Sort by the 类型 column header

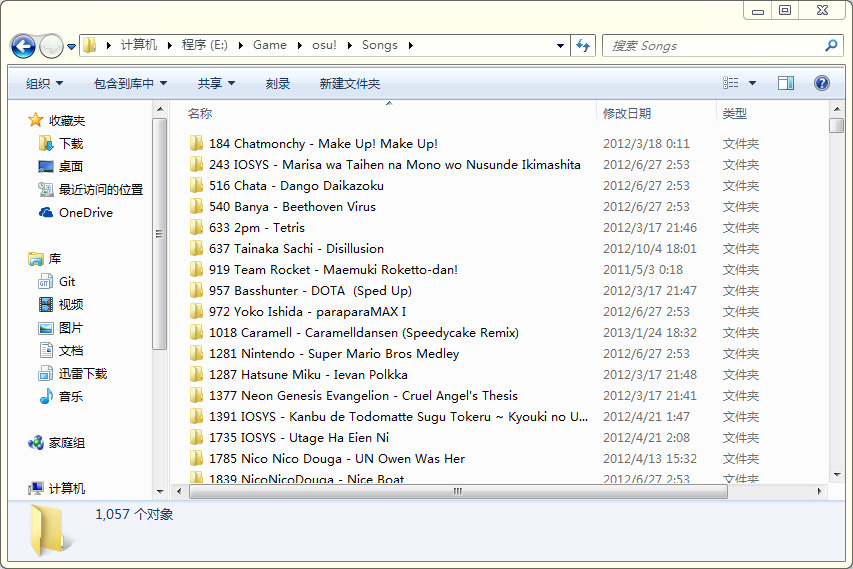(x=734, y=114)
